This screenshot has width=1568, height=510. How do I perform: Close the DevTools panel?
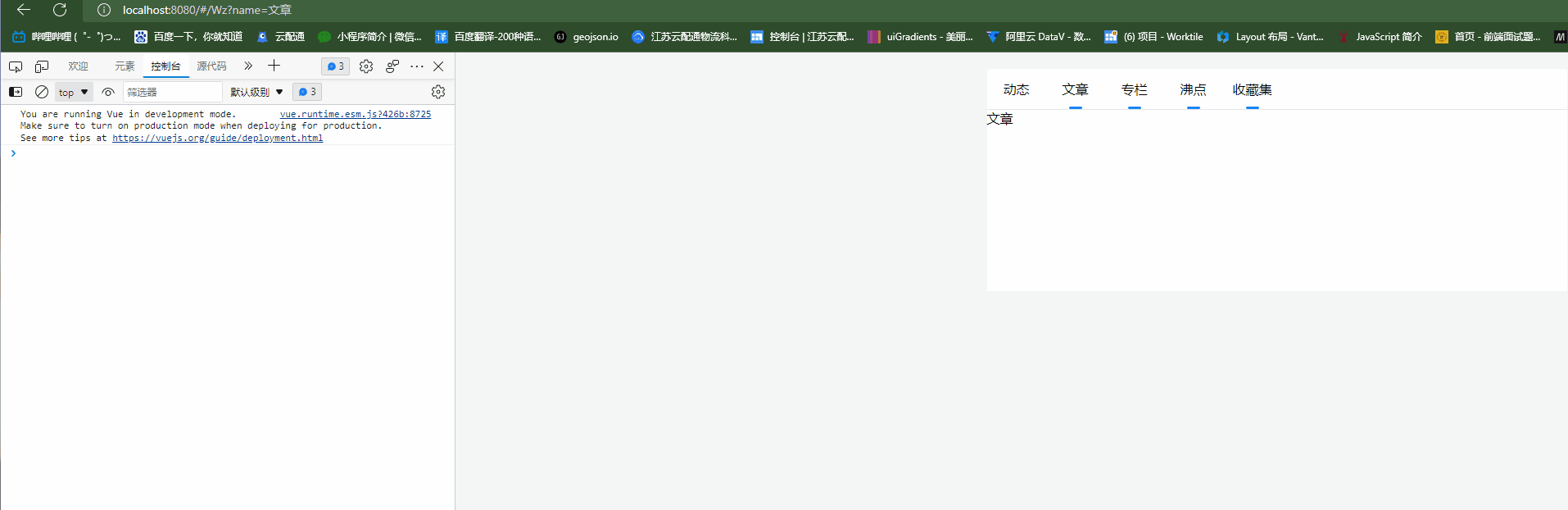(438, 66)
